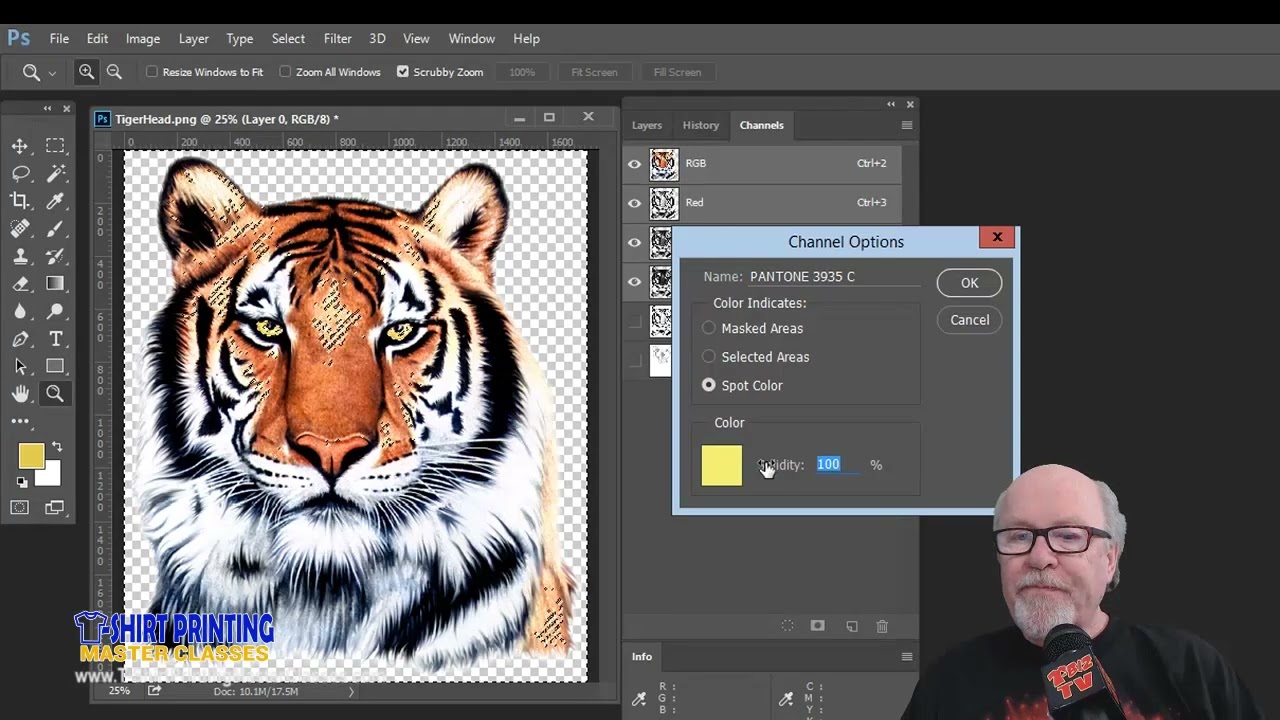Enable Resize Windows to Fit checkbox
The image size is (1280, 720).
pos(152,72)
